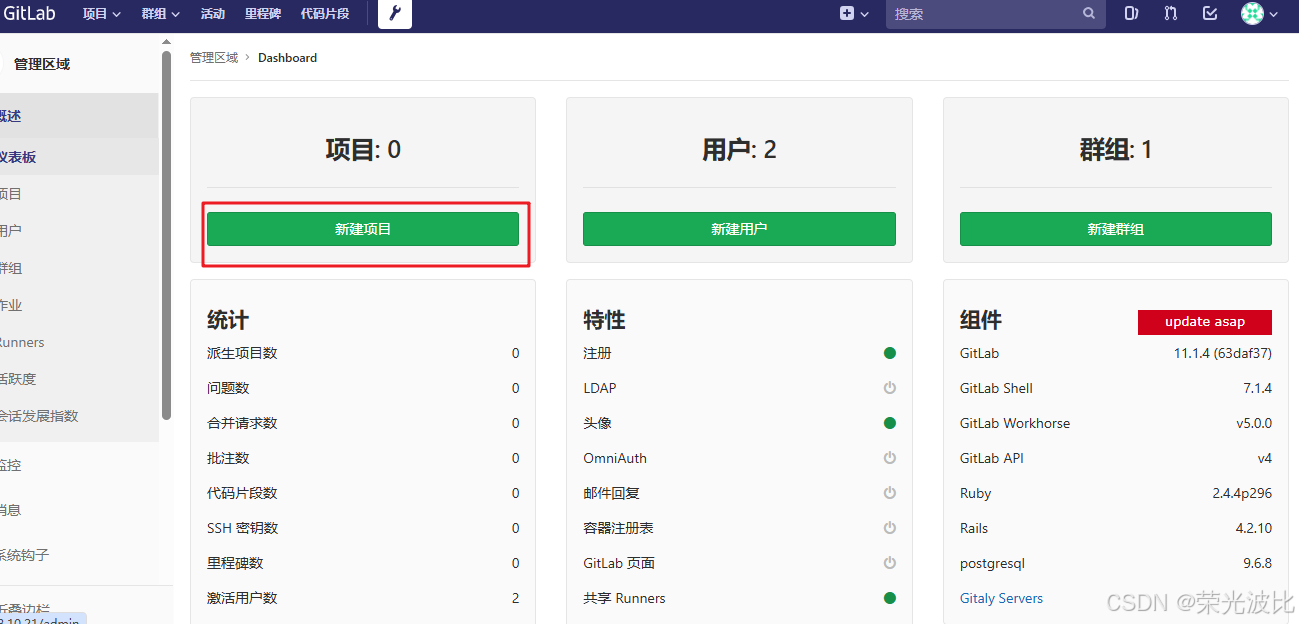Click the 特性 section heading
Screen dimensions: 1299x624
[604, 320]
